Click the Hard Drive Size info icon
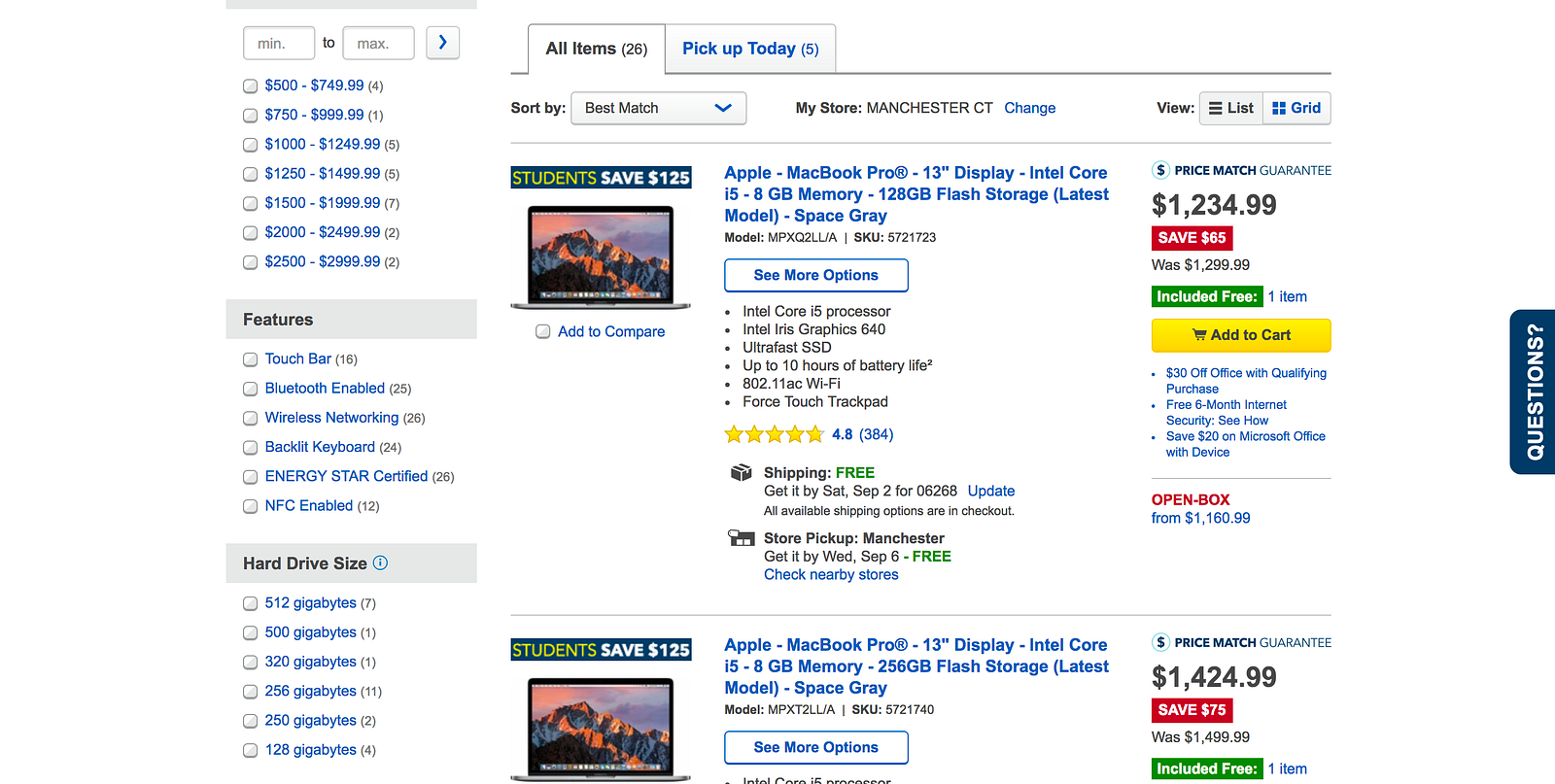 coord(380,562)
